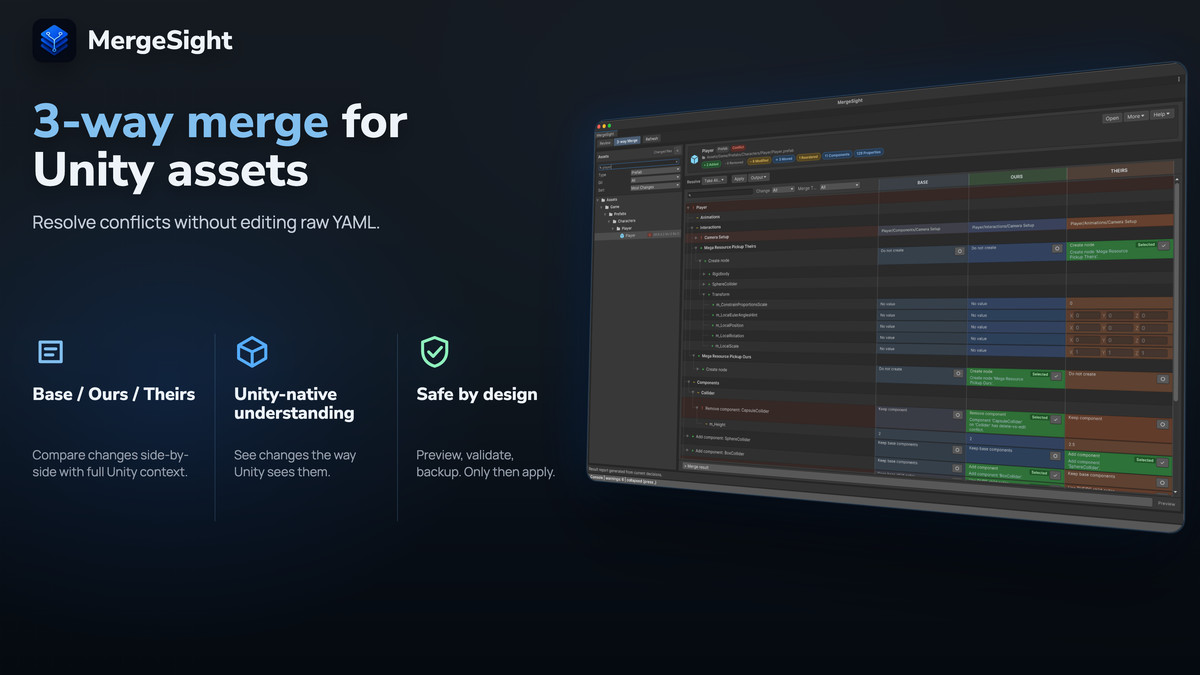Open the More menu
The width and height of the screenshot is (1200, 675).
pyautogui.click(x=1136, y=116)
